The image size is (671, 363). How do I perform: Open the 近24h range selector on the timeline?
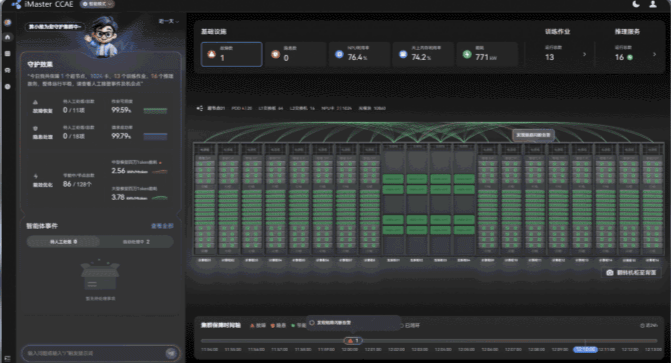point(649,326)
